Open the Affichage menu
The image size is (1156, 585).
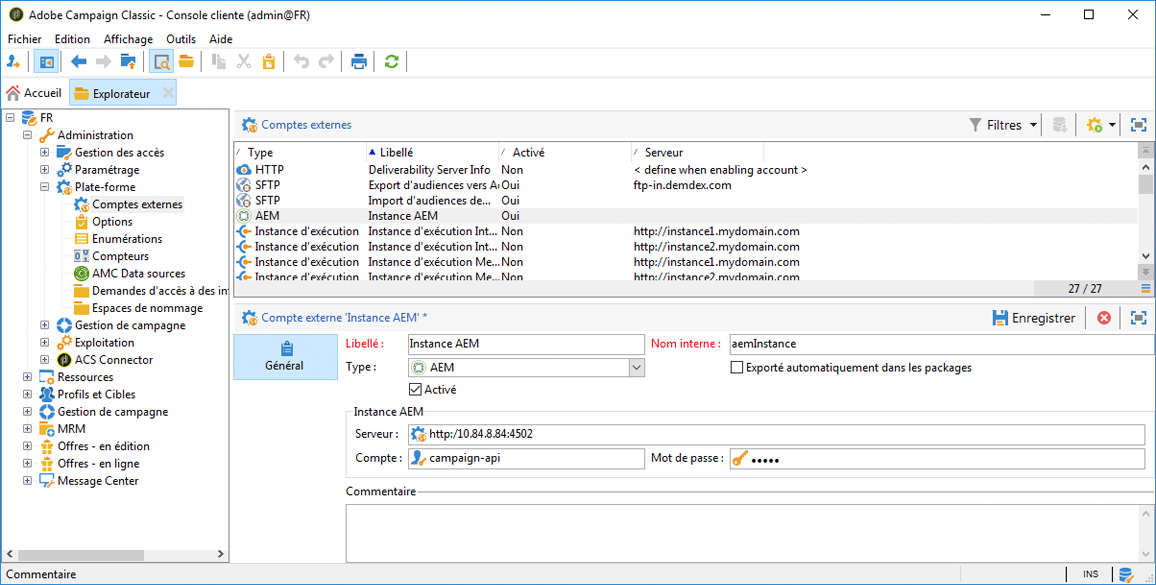[x=128, y=39]
